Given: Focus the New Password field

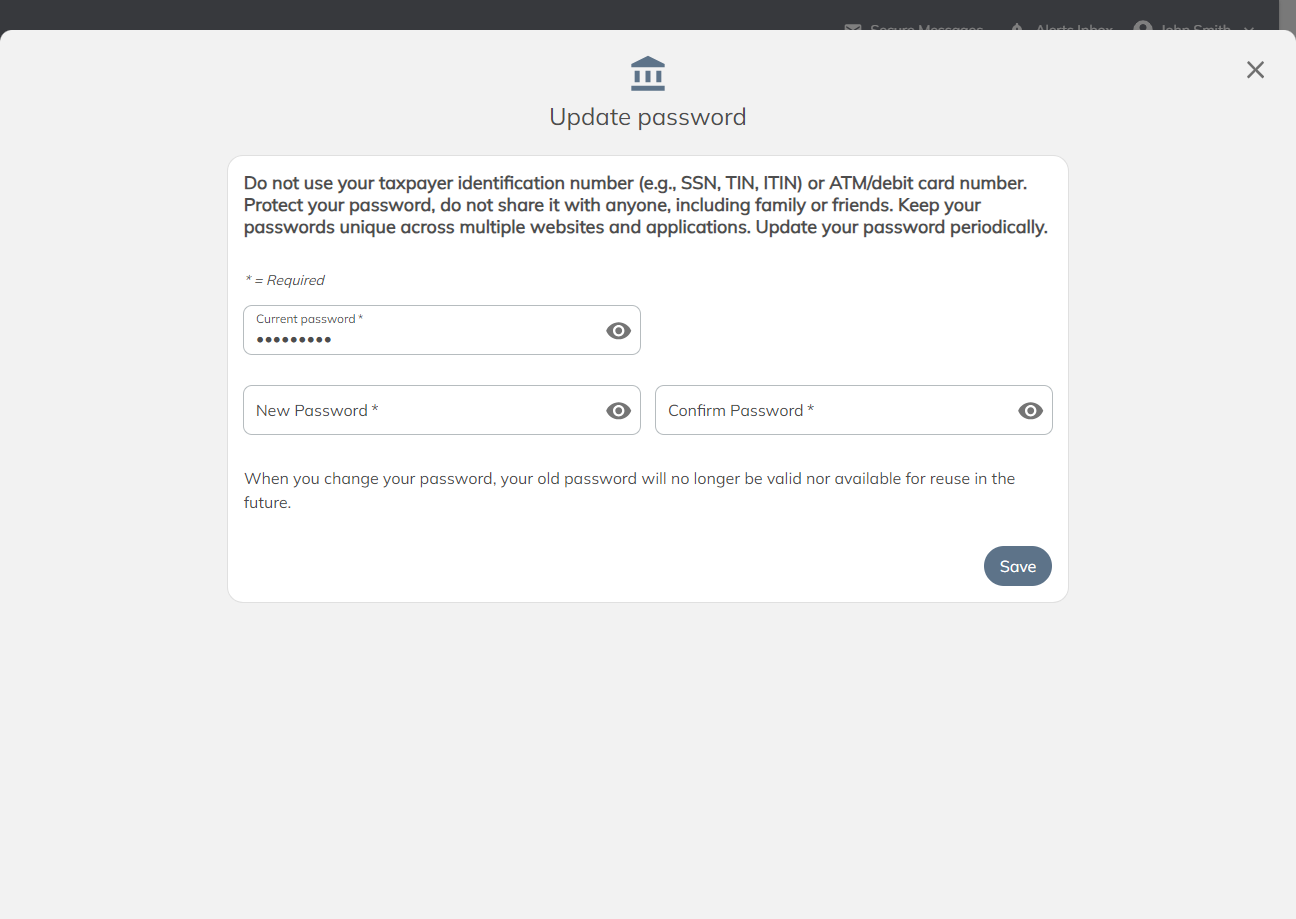Looking at the screenshot, I should (420, 410).
